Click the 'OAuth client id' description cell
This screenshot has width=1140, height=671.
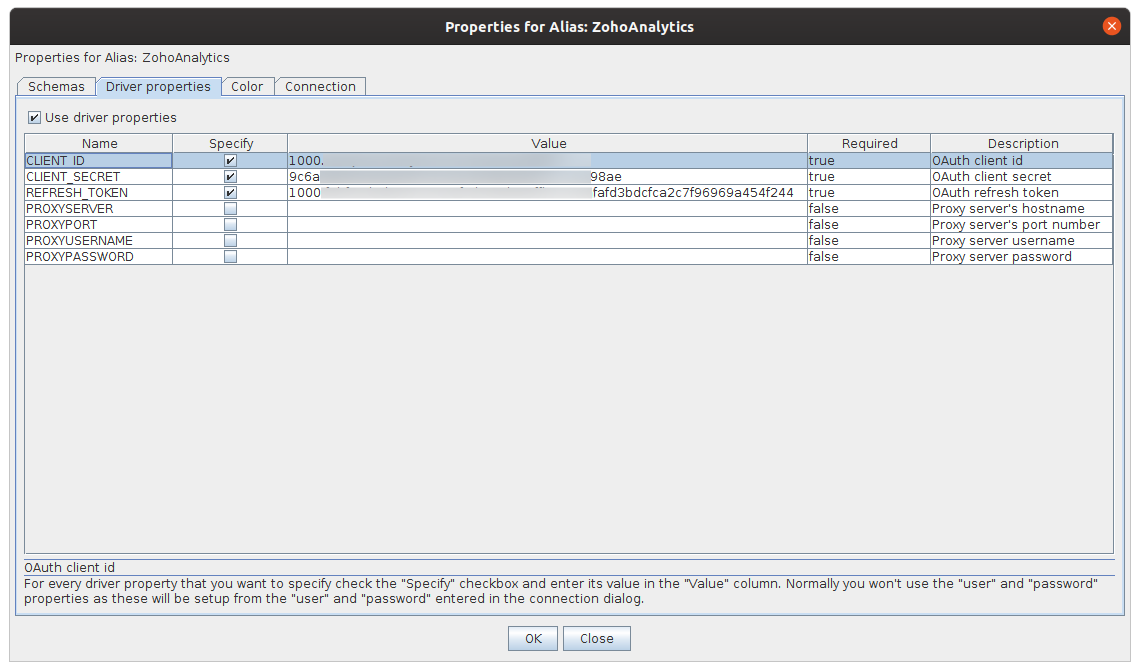(1021, 161)
